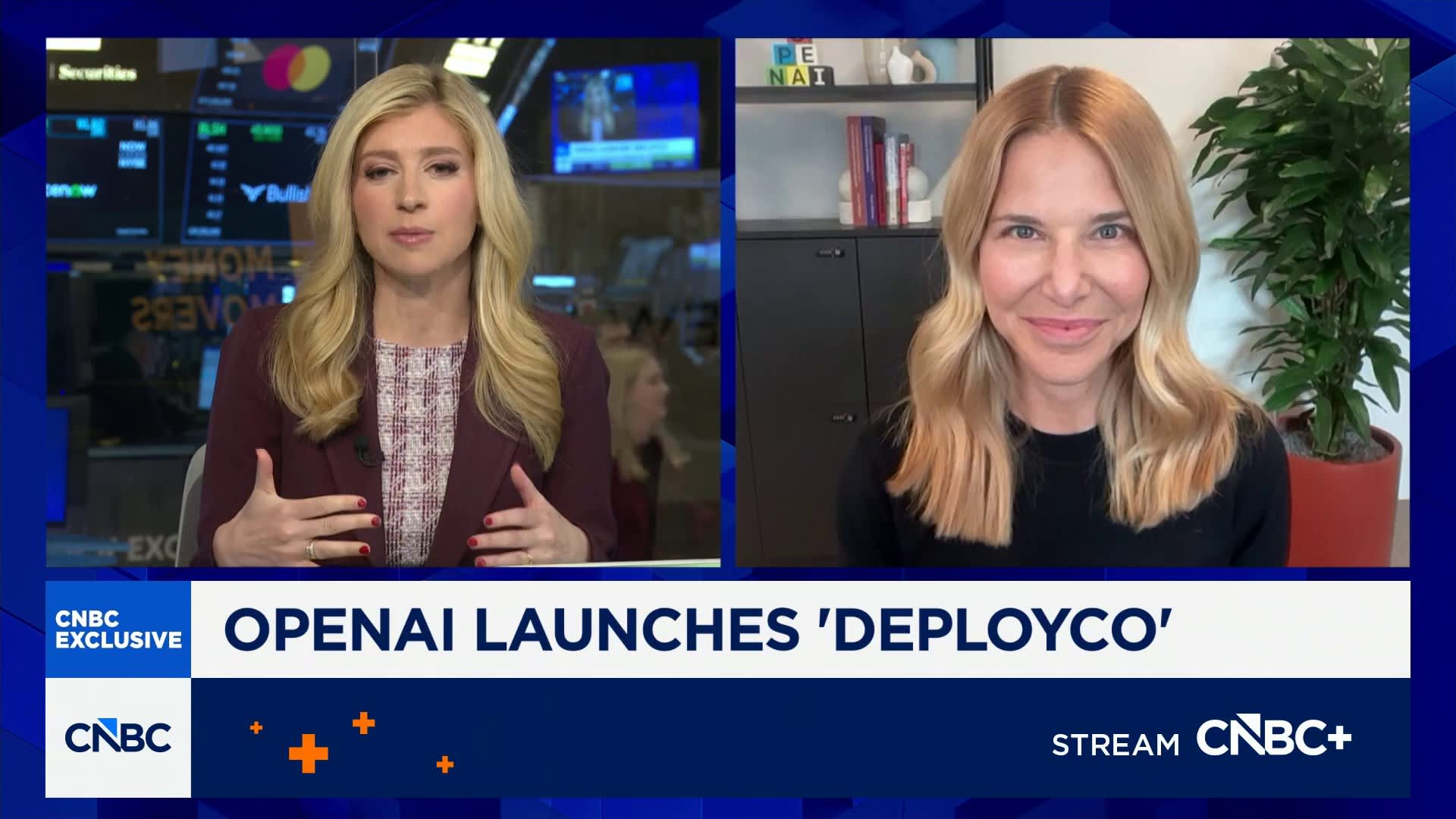
Task: Click the Bullish logo on the studio screen
Action: tap(275, 193)
